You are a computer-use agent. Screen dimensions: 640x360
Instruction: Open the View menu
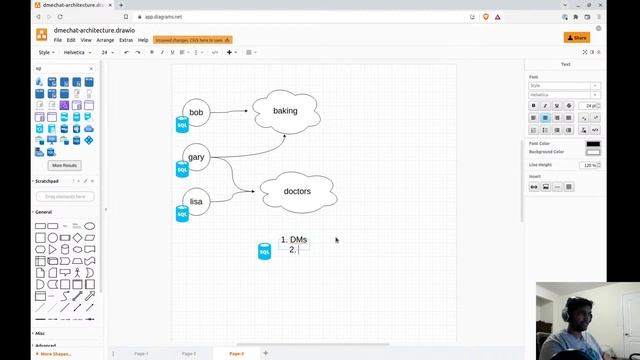pos(86,40)
